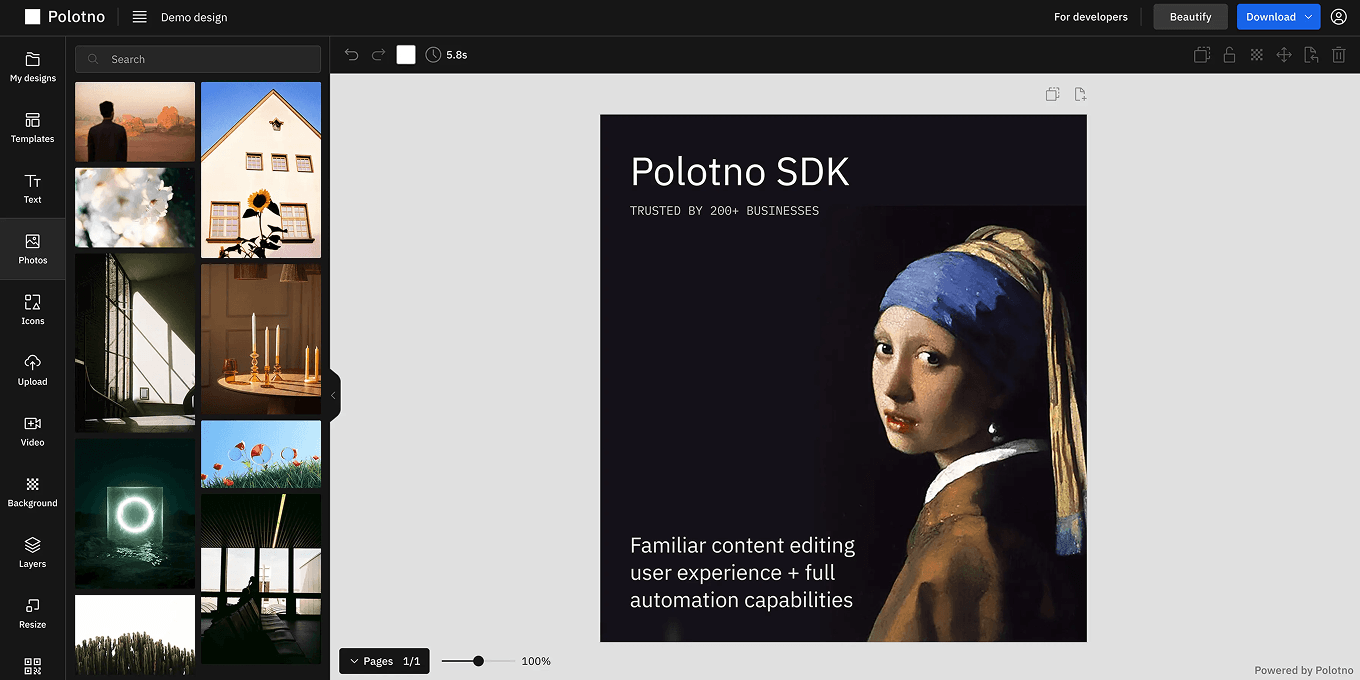Insert the poppies and blue sky photo

261,454
